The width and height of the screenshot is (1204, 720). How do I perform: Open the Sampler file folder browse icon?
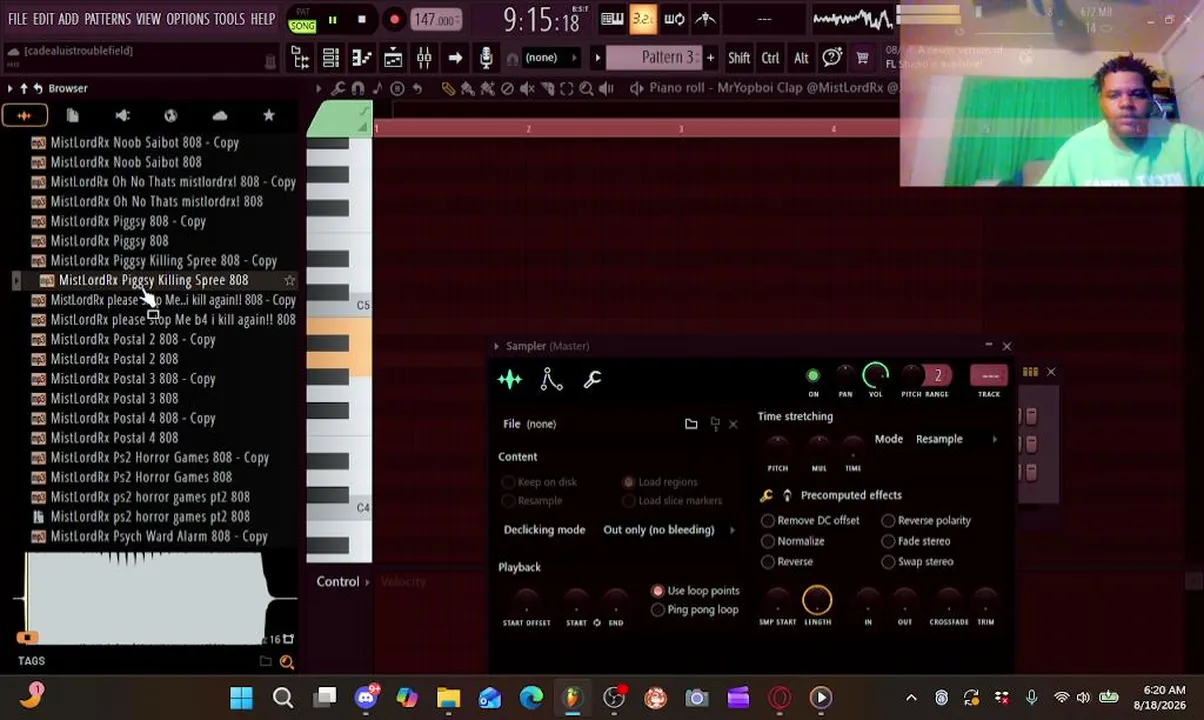[x=691, y=424]
